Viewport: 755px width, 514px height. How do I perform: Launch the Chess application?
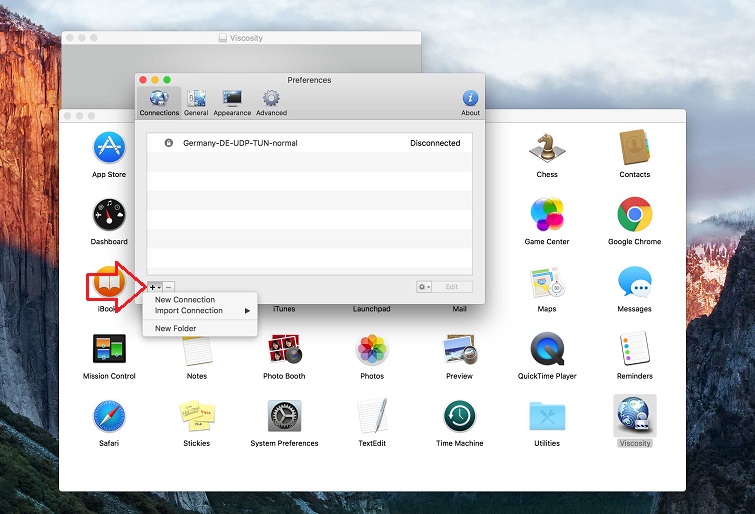point(547,148)
